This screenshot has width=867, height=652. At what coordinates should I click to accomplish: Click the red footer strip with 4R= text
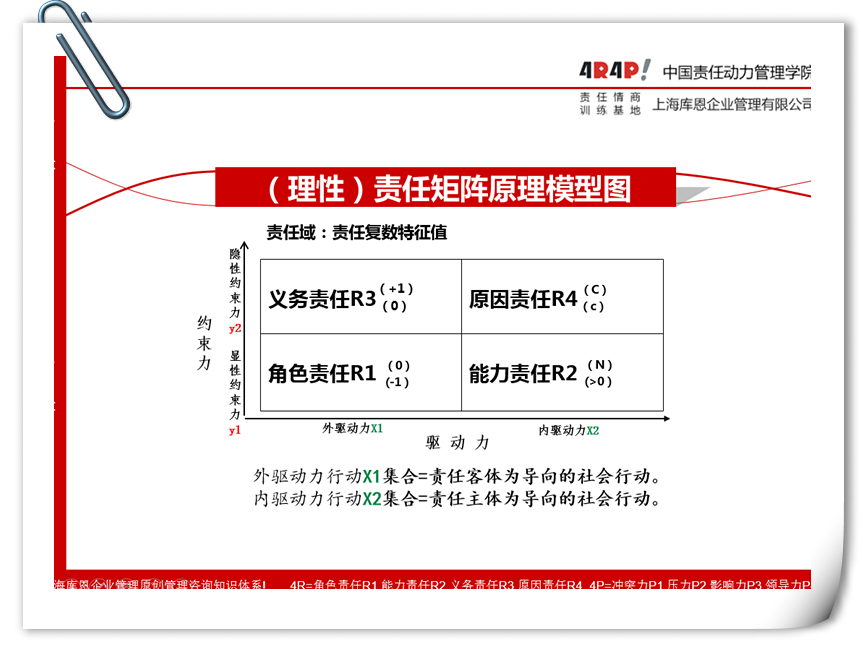click(432, 583)
